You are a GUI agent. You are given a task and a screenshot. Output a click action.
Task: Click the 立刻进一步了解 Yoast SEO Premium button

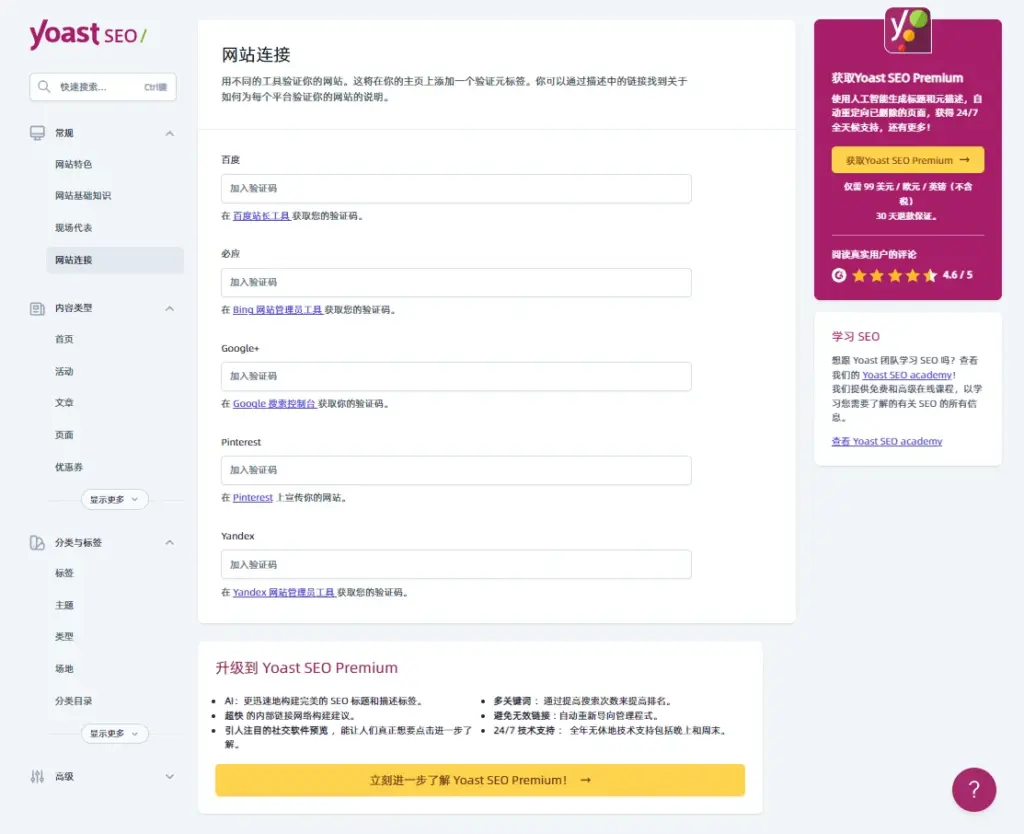coord(479,780)
